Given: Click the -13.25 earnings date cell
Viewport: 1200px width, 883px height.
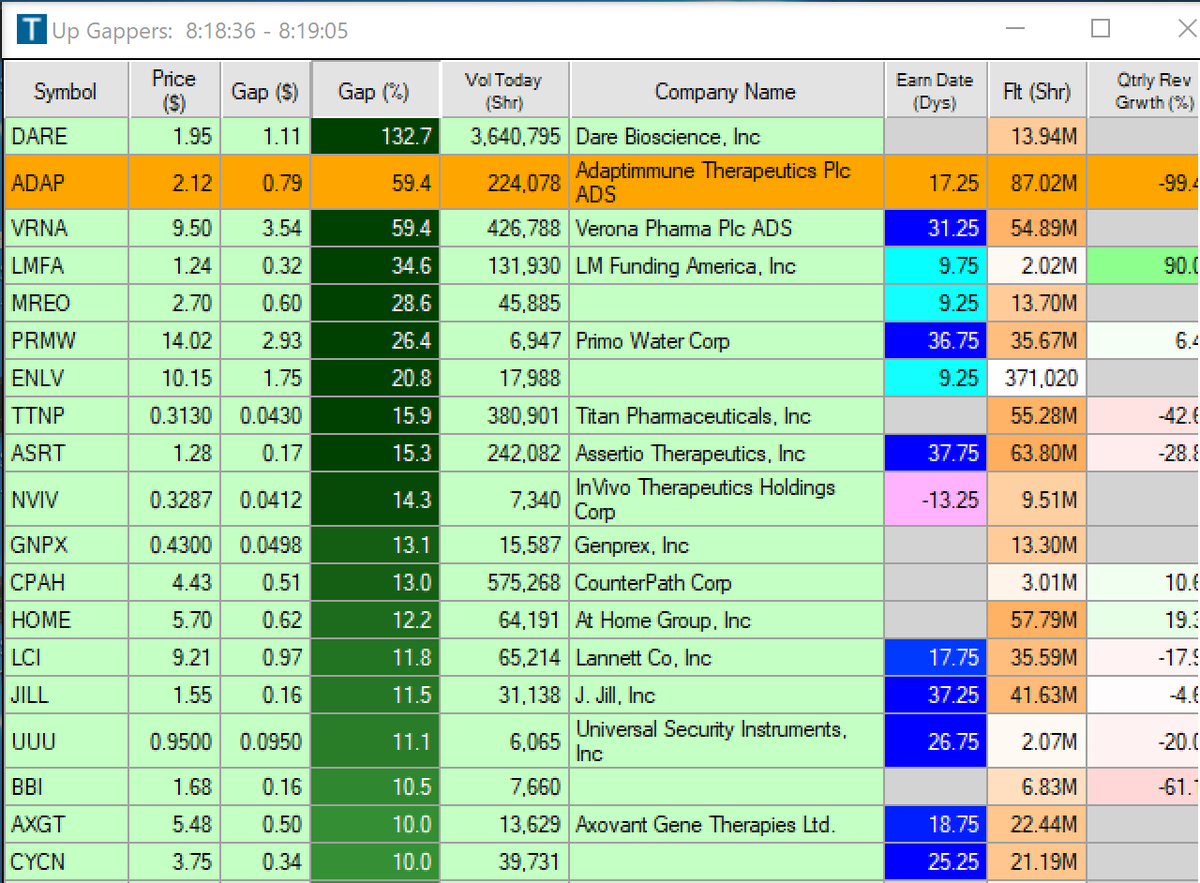Looking at the screenshot, I should tap(936, 499).
